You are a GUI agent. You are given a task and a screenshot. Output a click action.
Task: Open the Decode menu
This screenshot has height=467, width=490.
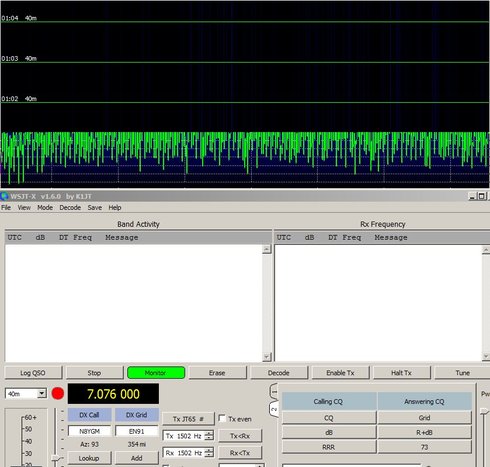pos(70,208)
